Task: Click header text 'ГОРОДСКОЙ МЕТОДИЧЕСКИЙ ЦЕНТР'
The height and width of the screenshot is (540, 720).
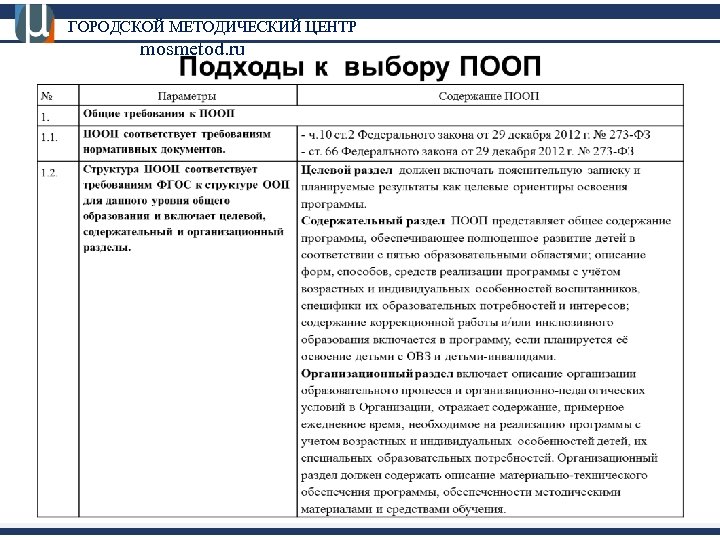Action: tap(212, 27)
